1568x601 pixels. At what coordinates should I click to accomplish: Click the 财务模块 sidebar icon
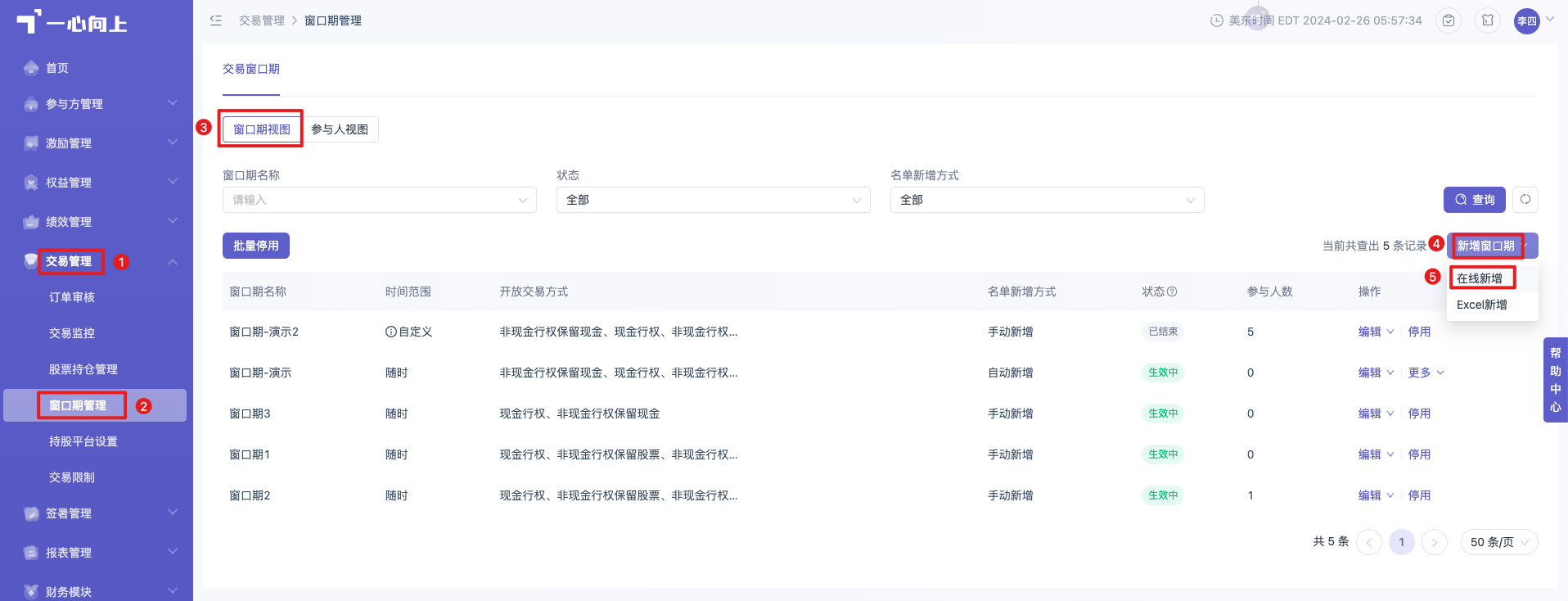point(31,592)
